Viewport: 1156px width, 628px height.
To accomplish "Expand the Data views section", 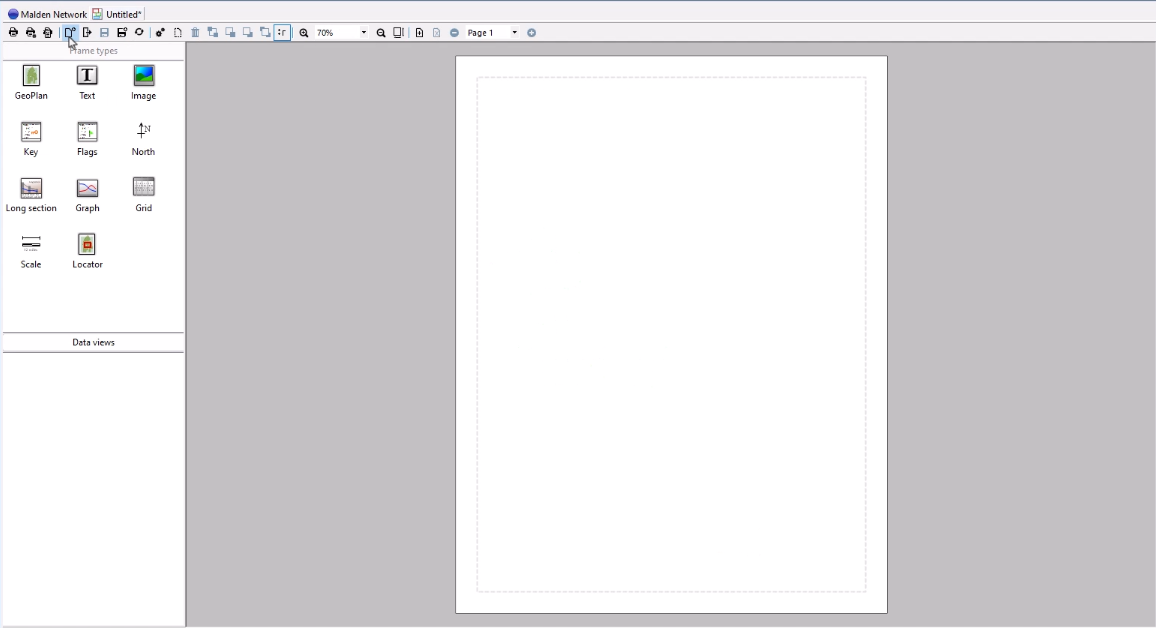I will pos(93,342).
